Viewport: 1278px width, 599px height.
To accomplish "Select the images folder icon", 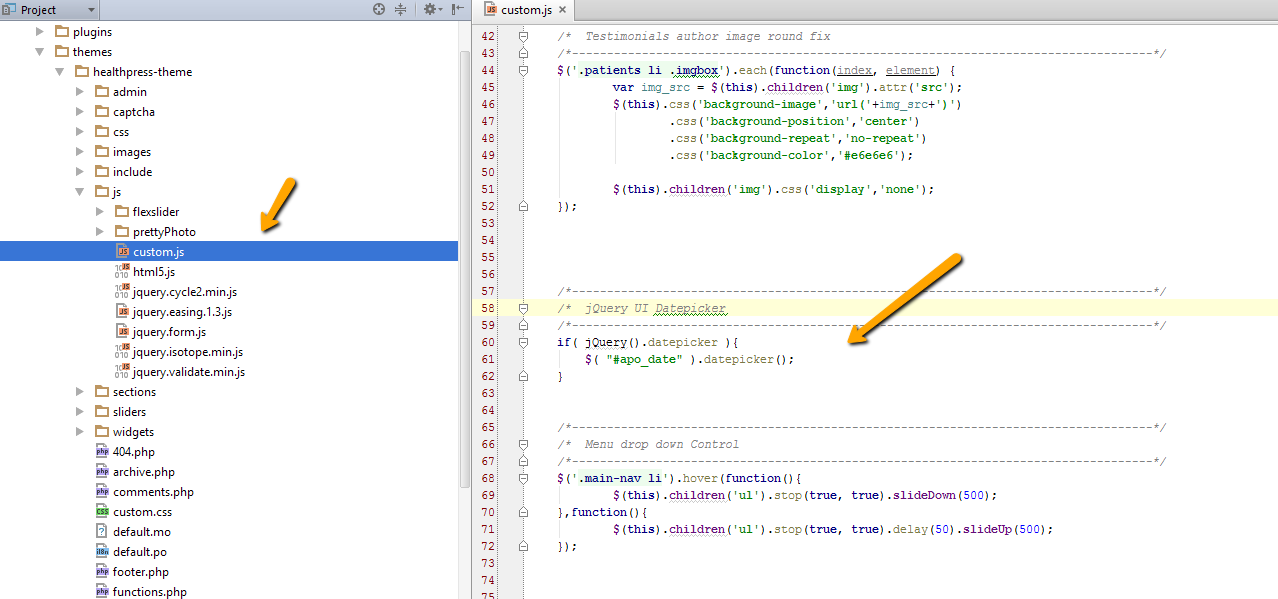I will click(x=102, y=151).
